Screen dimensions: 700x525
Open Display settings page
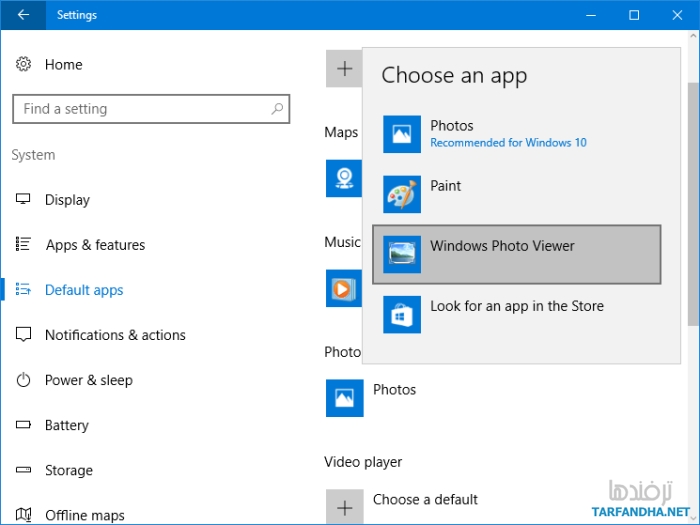point(67,200)
